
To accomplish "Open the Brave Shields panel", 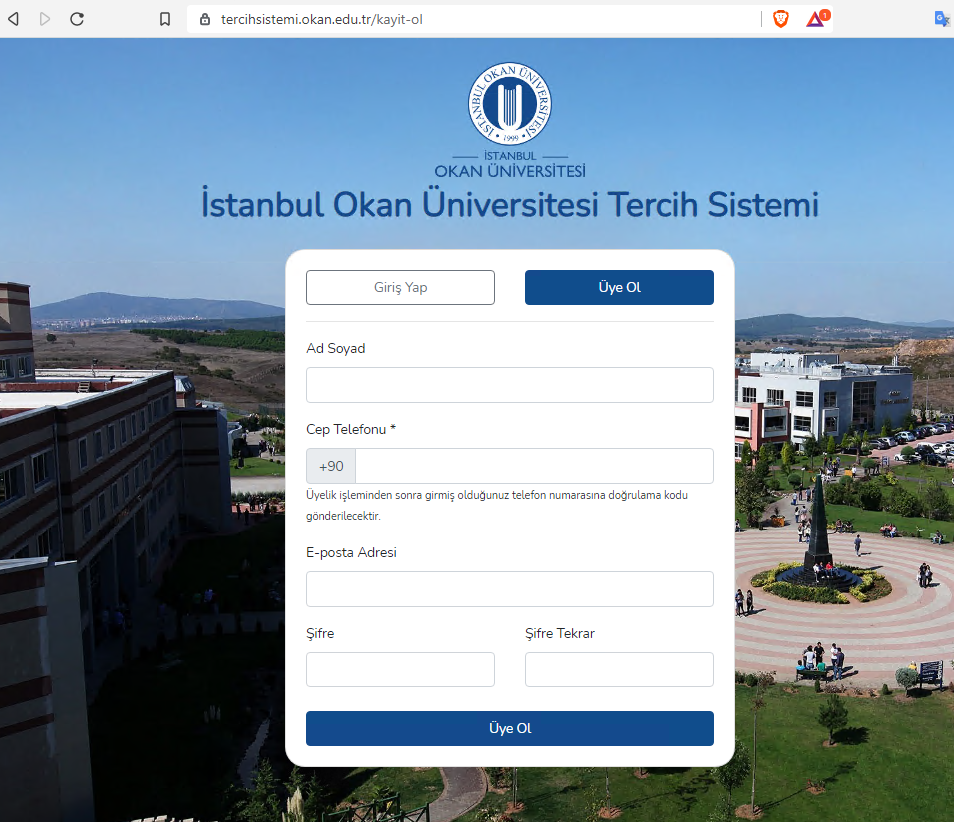I will coord(780,18).
